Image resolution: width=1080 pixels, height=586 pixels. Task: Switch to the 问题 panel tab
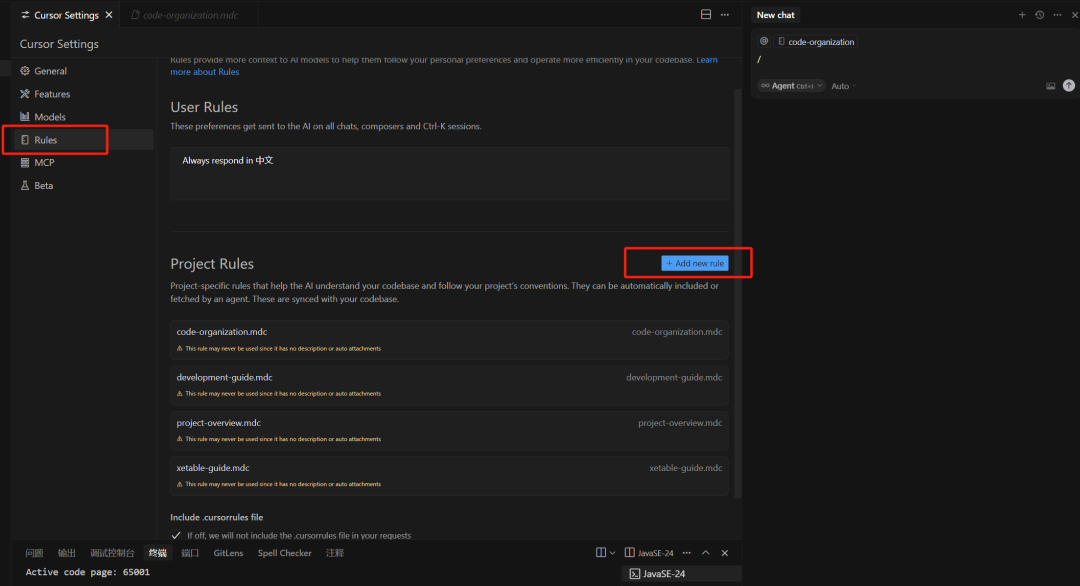tap(34, 553)
